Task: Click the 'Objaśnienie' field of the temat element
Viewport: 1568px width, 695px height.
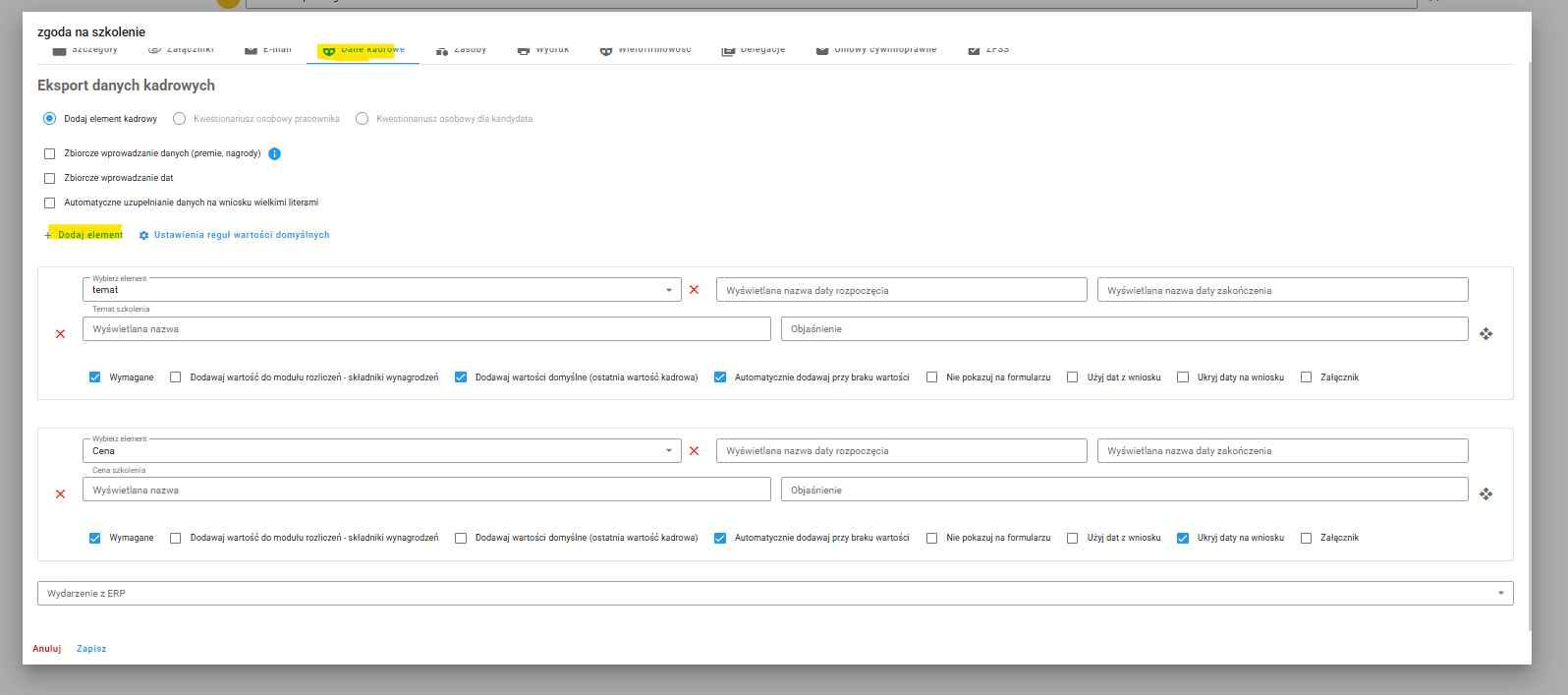Action: point(1124,329)
